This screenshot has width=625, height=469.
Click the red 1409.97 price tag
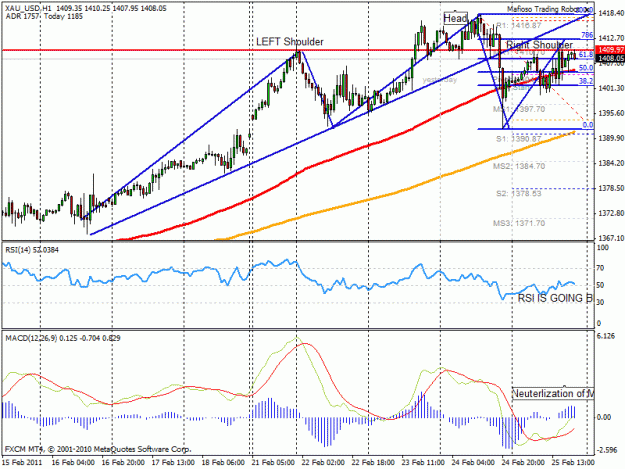pos(609,50)
